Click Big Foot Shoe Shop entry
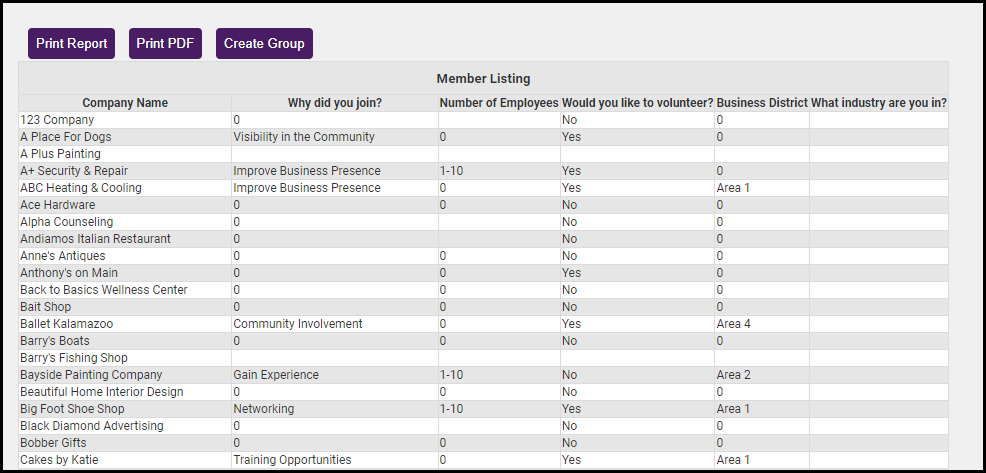 [x=72, y=409]
